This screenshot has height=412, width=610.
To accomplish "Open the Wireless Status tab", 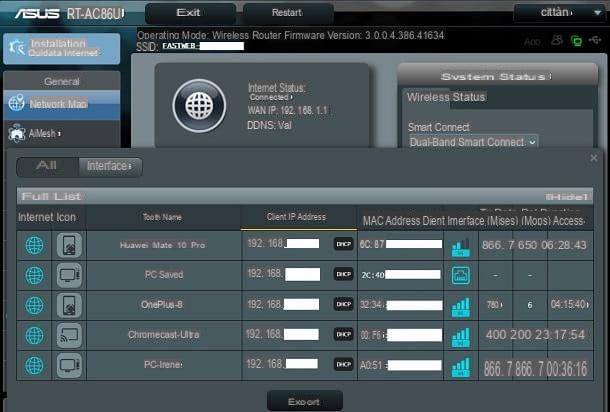I will click(445, 97).
